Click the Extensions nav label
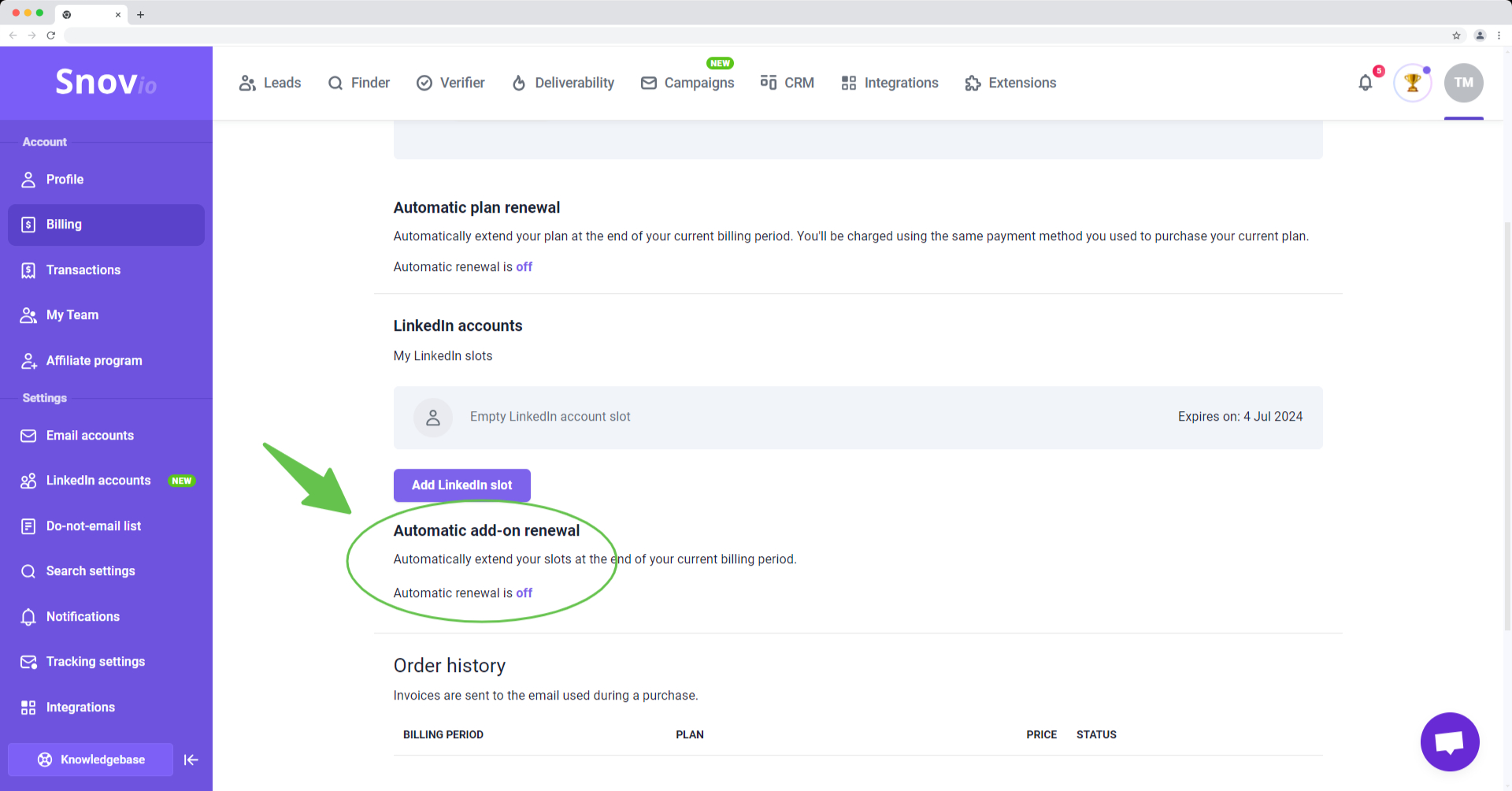Image resolution: width=1512 pixels, height=791 pixels. (x=1022, y=83)
